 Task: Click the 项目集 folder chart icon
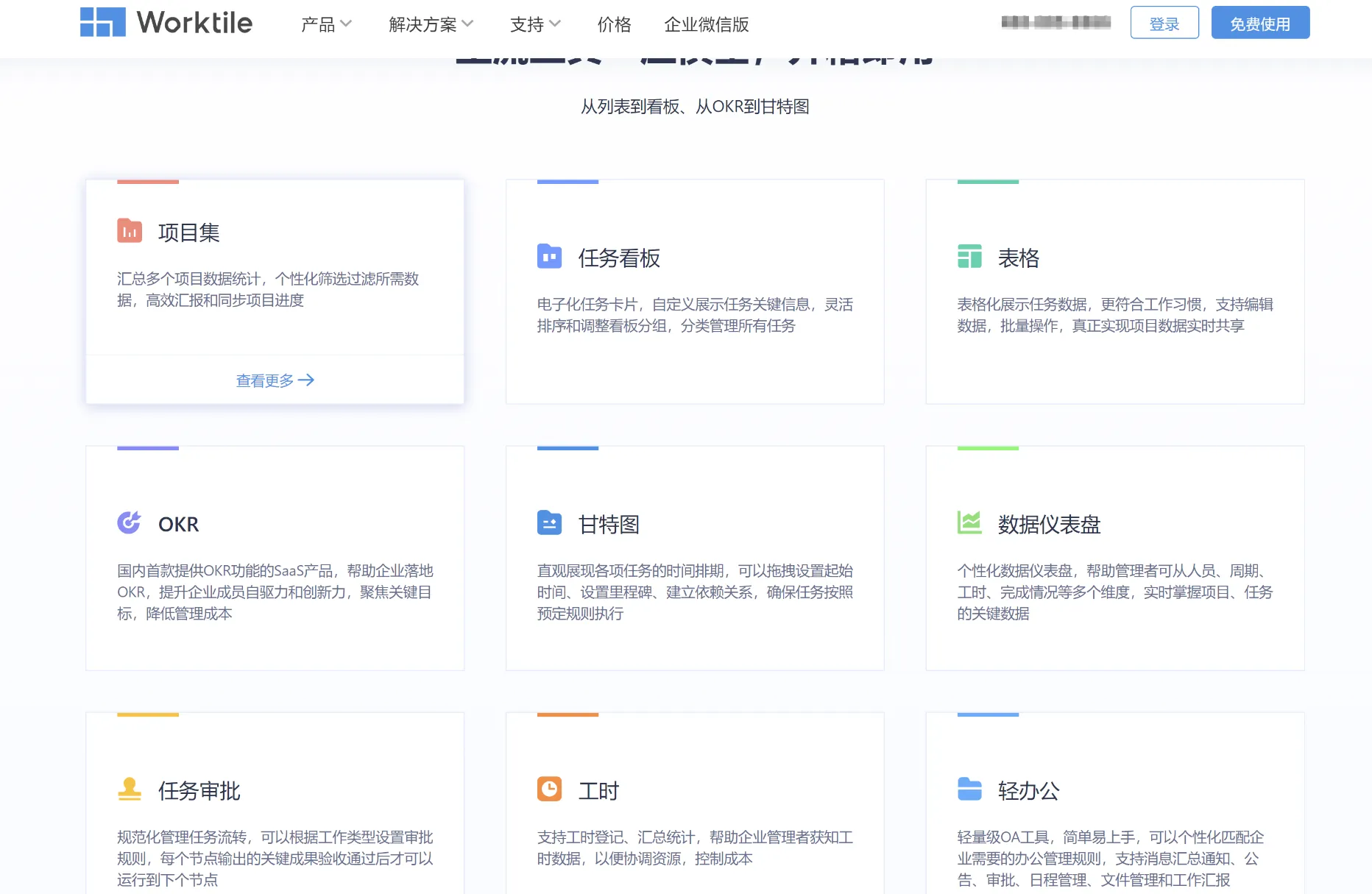pos(130,230)
